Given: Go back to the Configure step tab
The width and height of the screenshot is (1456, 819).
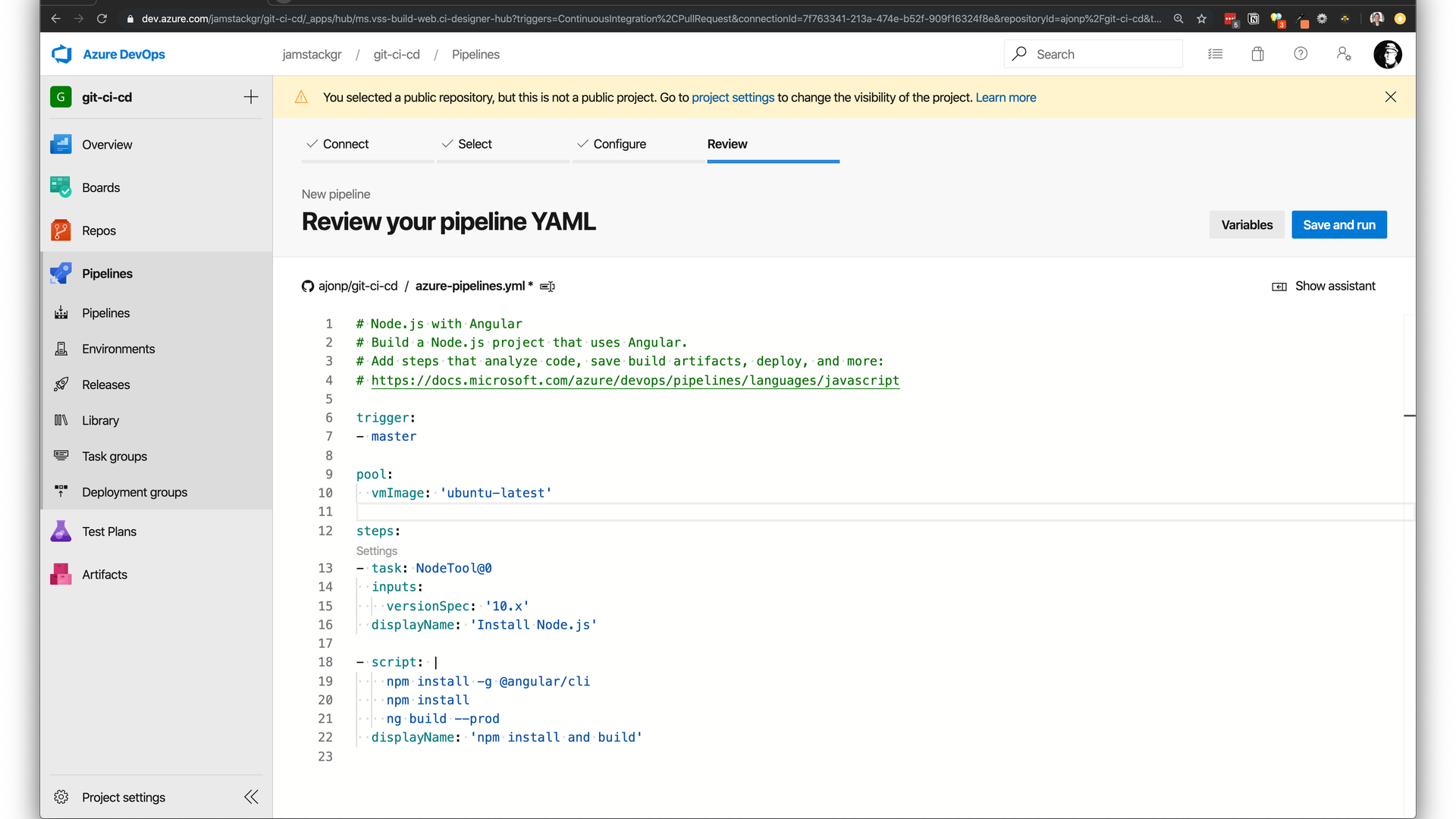Looking at the screenshot, I should click(x=620, y=144).
